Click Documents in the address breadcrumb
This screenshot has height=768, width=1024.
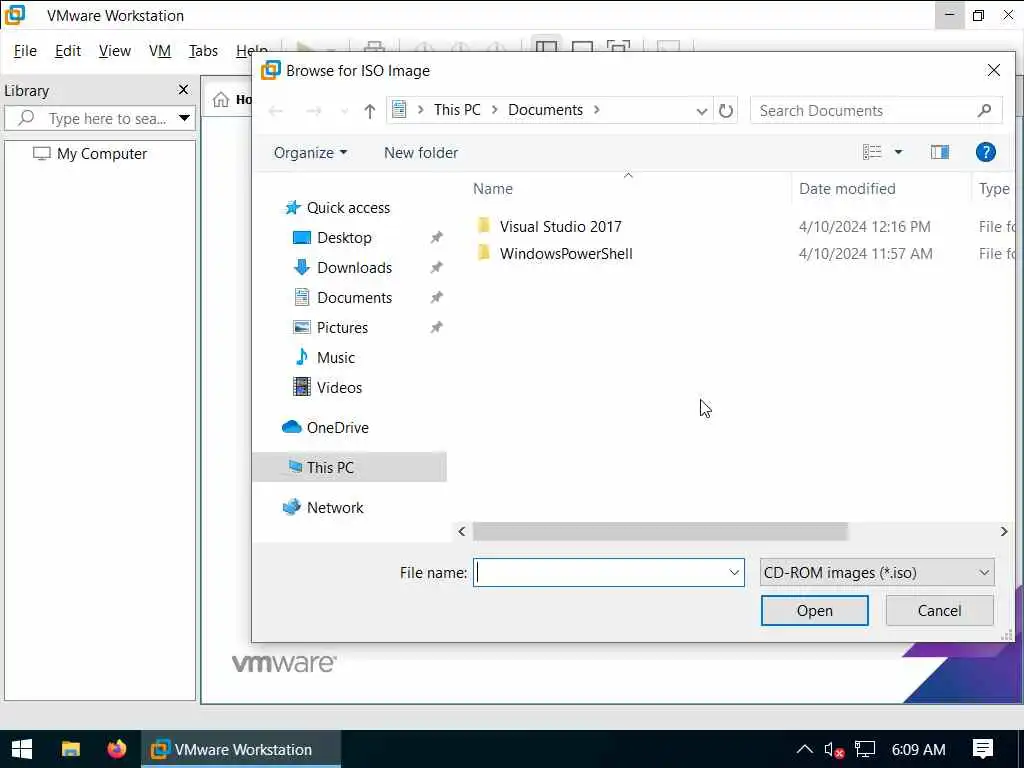[545, 110]
